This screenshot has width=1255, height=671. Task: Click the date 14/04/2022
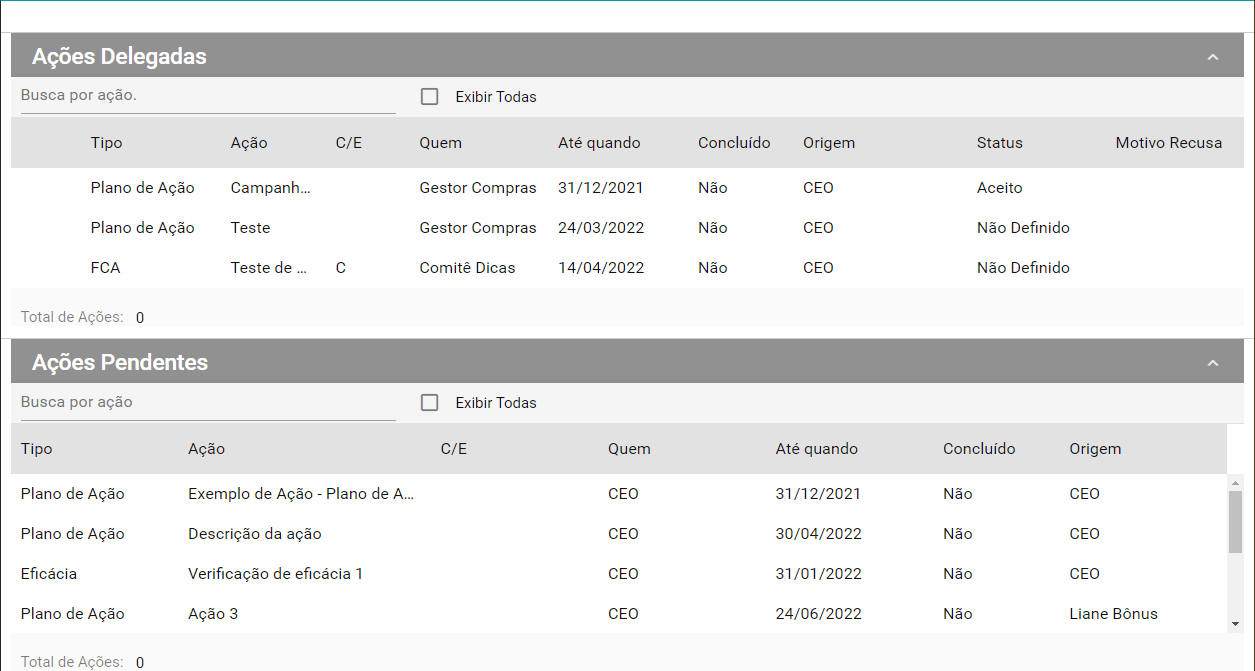coord(601,268)
